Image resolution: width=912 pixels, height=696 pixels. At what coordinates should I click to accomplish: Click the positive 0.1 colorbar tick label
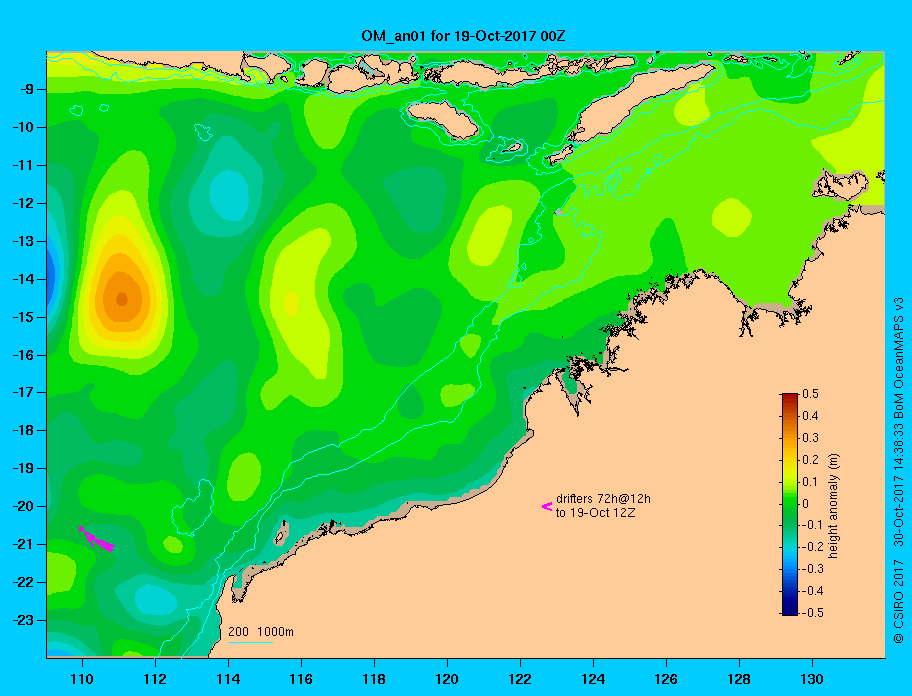(x=810, y=481)
